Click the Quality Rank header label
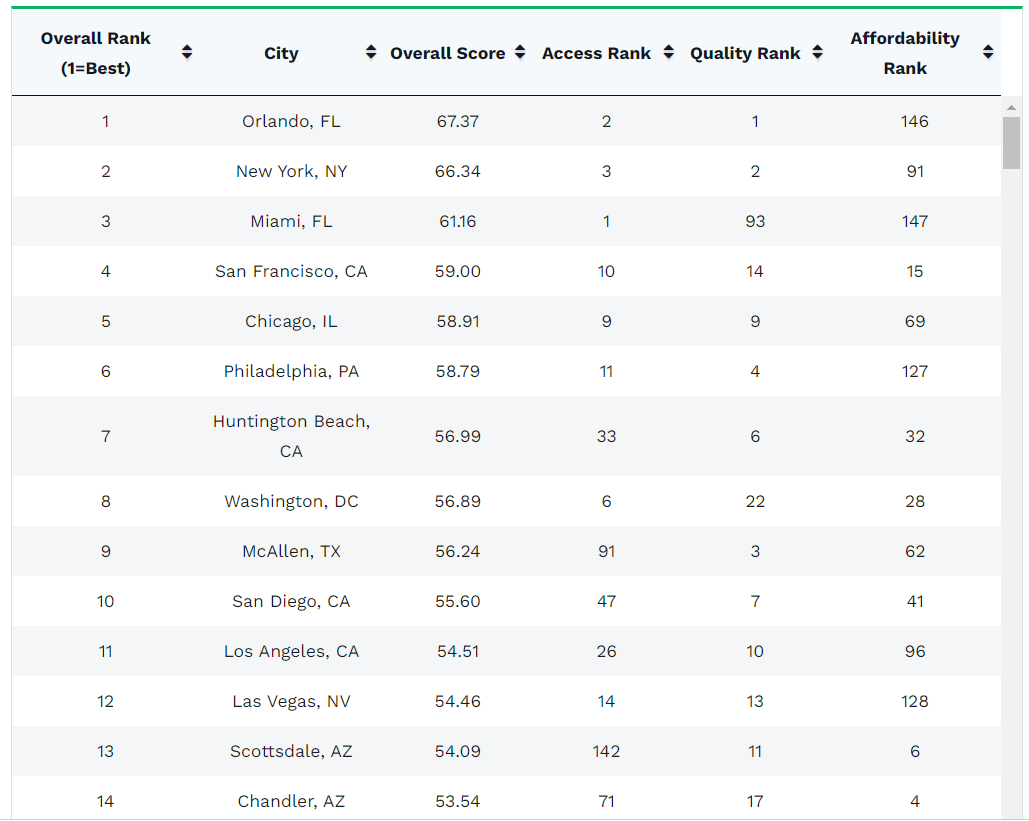 pos(745,54)
